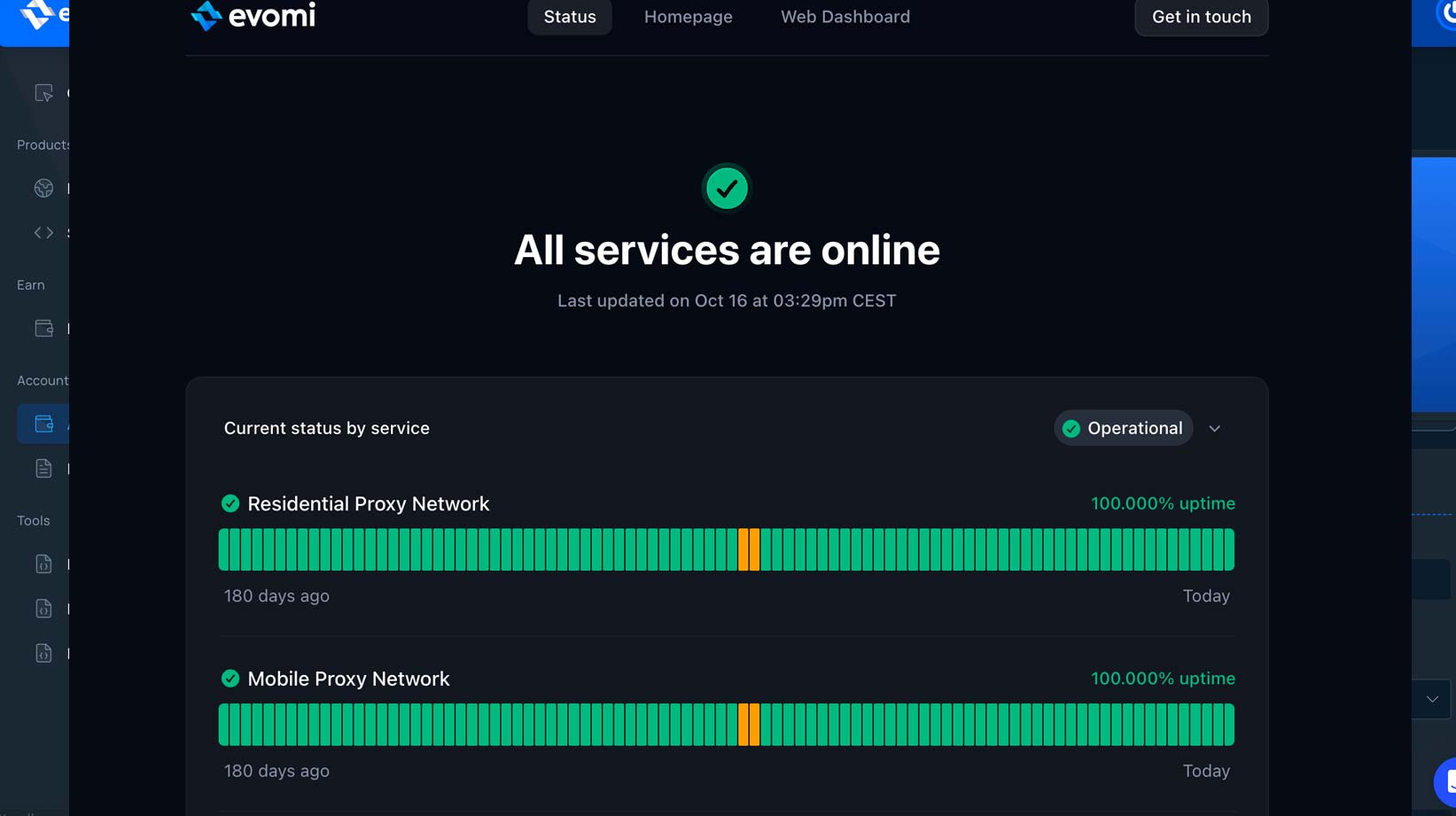1456x816 pixels.
Task: Click the code brackets icon in sidebar
Action: pos(43,233)
